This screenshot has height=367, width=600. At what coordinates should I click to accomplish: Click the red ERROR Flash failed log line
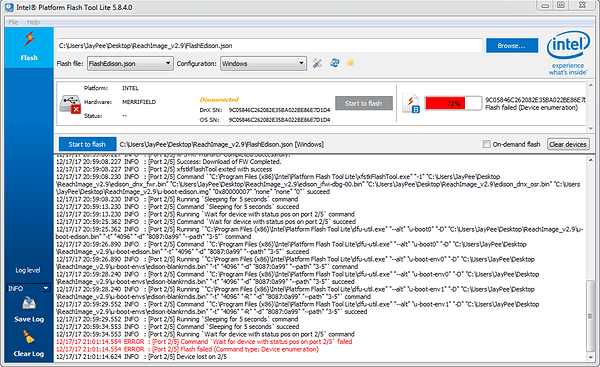point(187,349)
